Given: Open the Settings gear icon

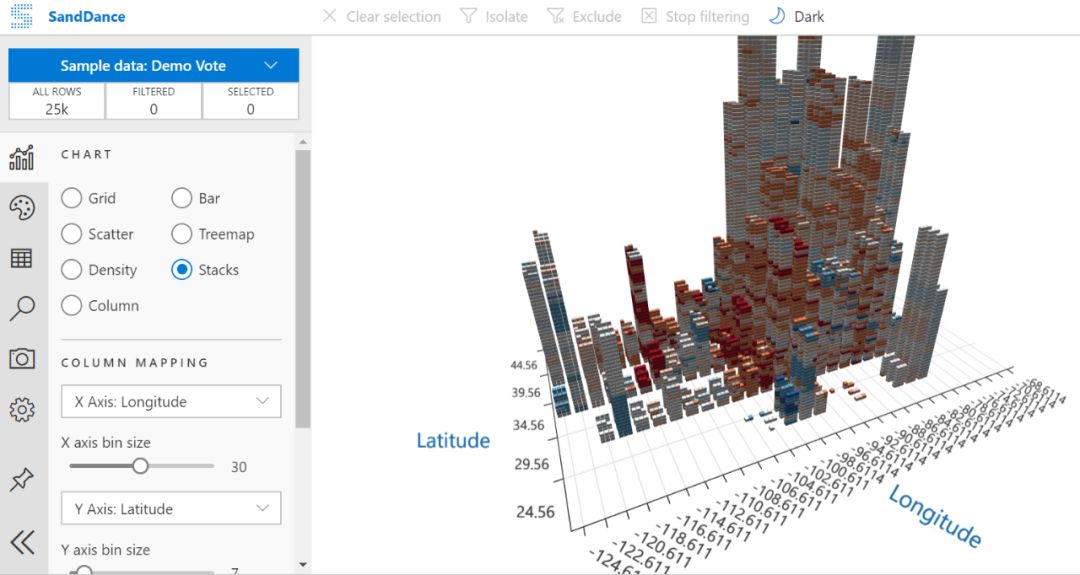Looking at the screenshot, I should click(22, 410).
